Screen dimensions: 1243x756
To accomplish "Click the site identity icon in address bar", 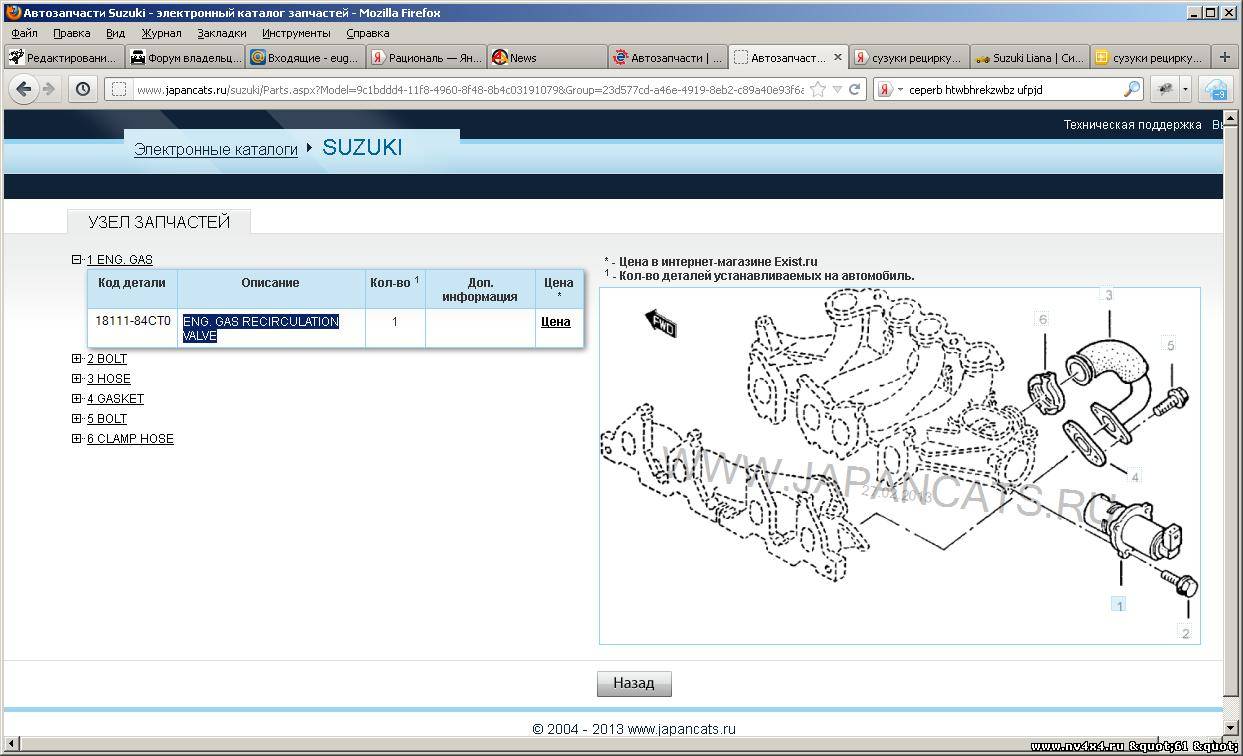I will 118,89.
